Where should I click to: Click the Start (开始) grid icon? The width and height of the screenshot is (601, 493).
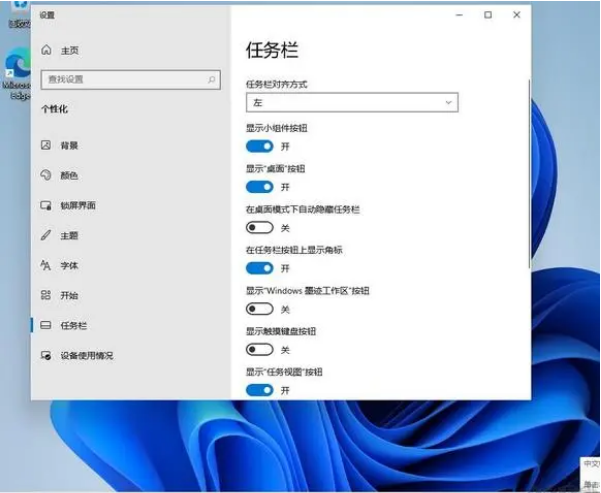point(46,295)
